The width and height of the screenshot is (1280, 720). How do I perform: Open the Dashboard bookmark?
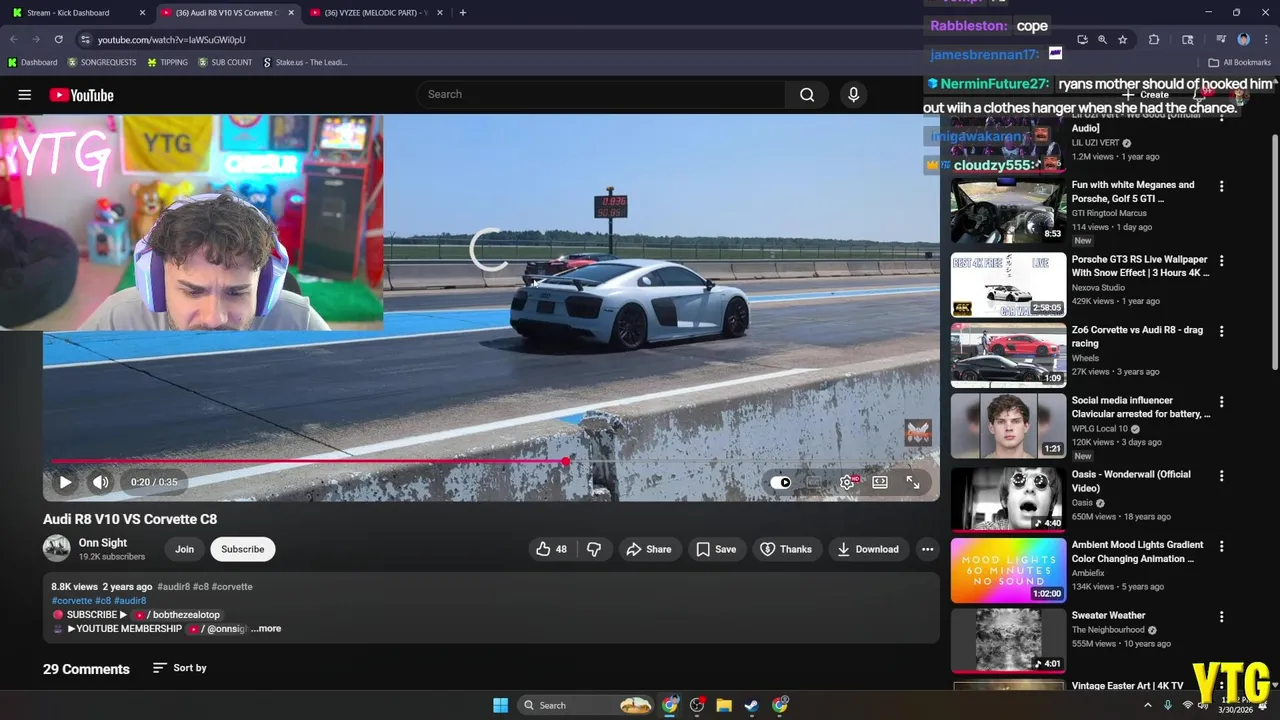tap(33, 62)
